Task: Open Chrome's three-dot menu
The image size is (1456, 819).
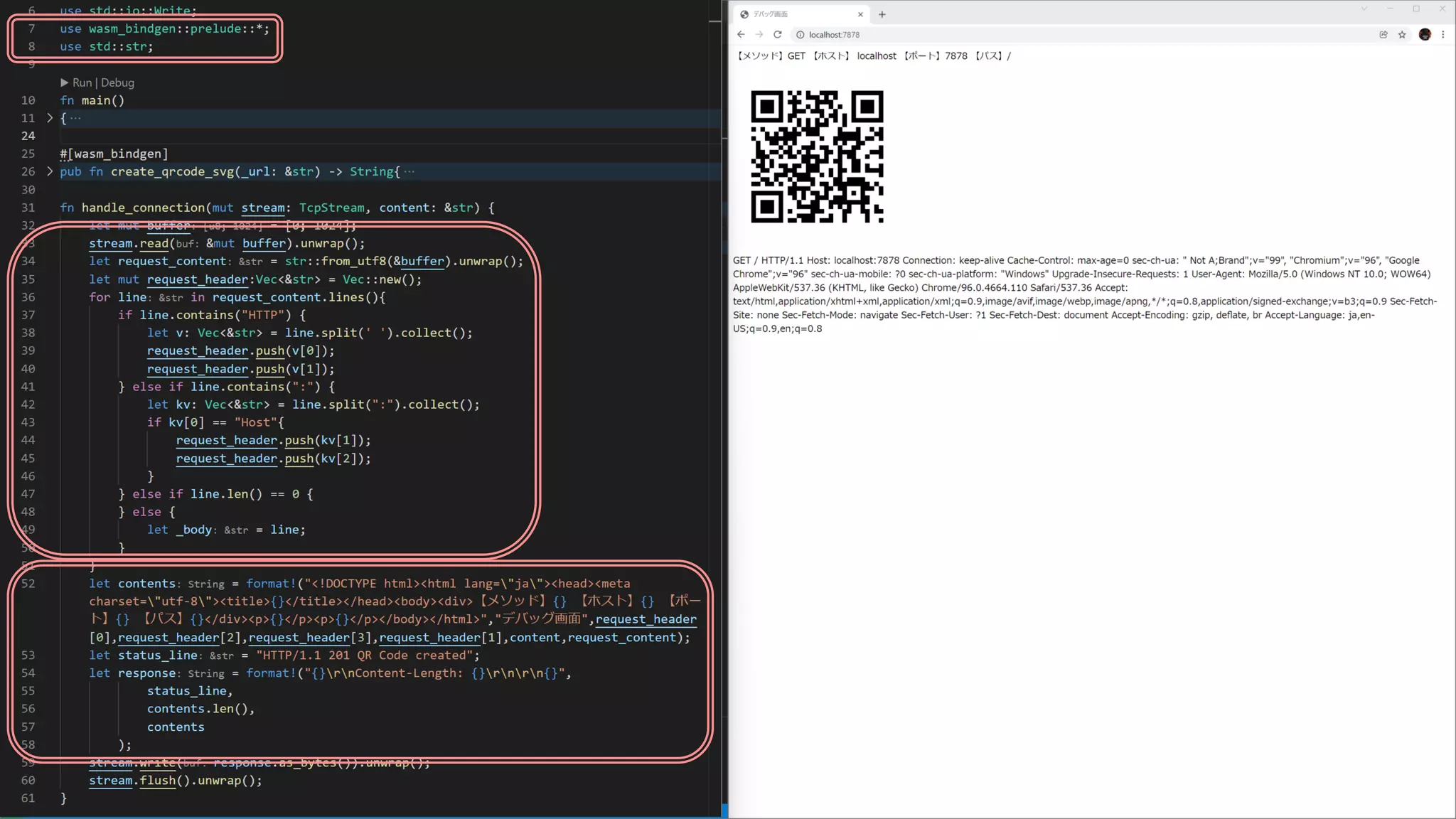Action: 1443,34
